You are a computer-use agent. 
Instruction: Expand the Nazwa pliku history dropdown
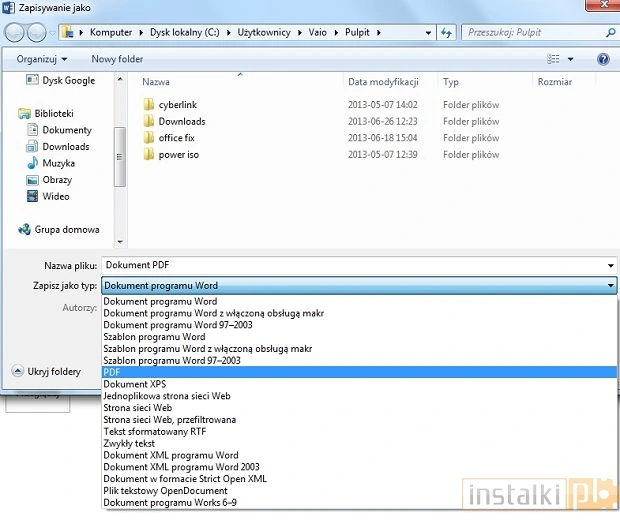point(610,265)
